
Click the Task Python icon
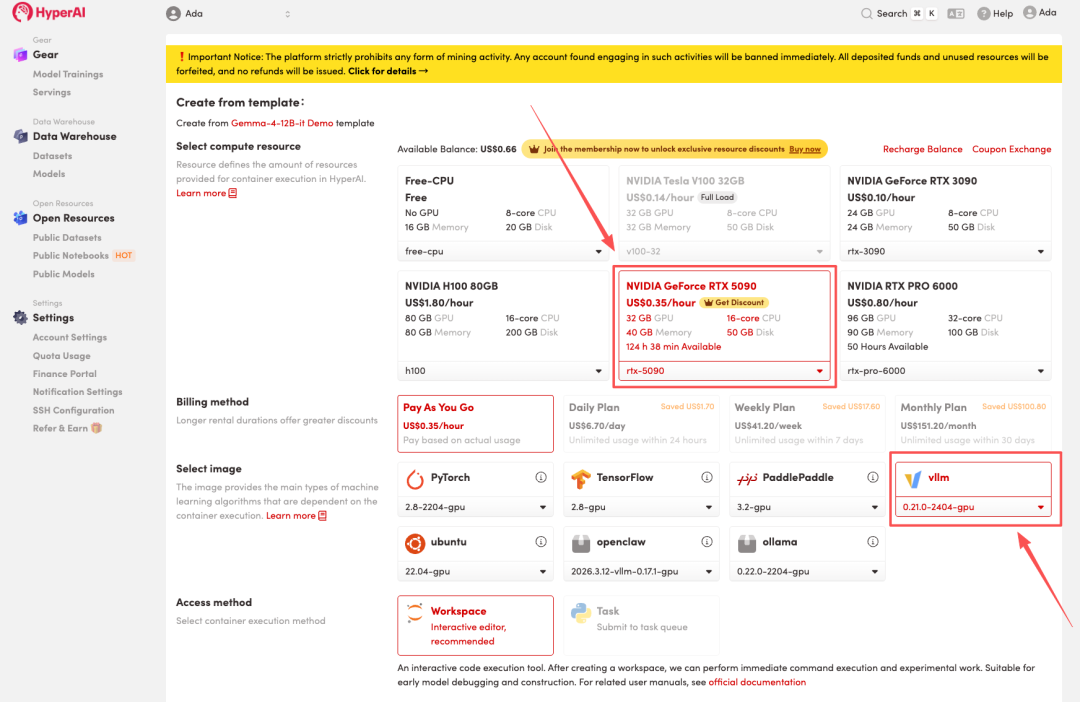click(x=581, y=612)
